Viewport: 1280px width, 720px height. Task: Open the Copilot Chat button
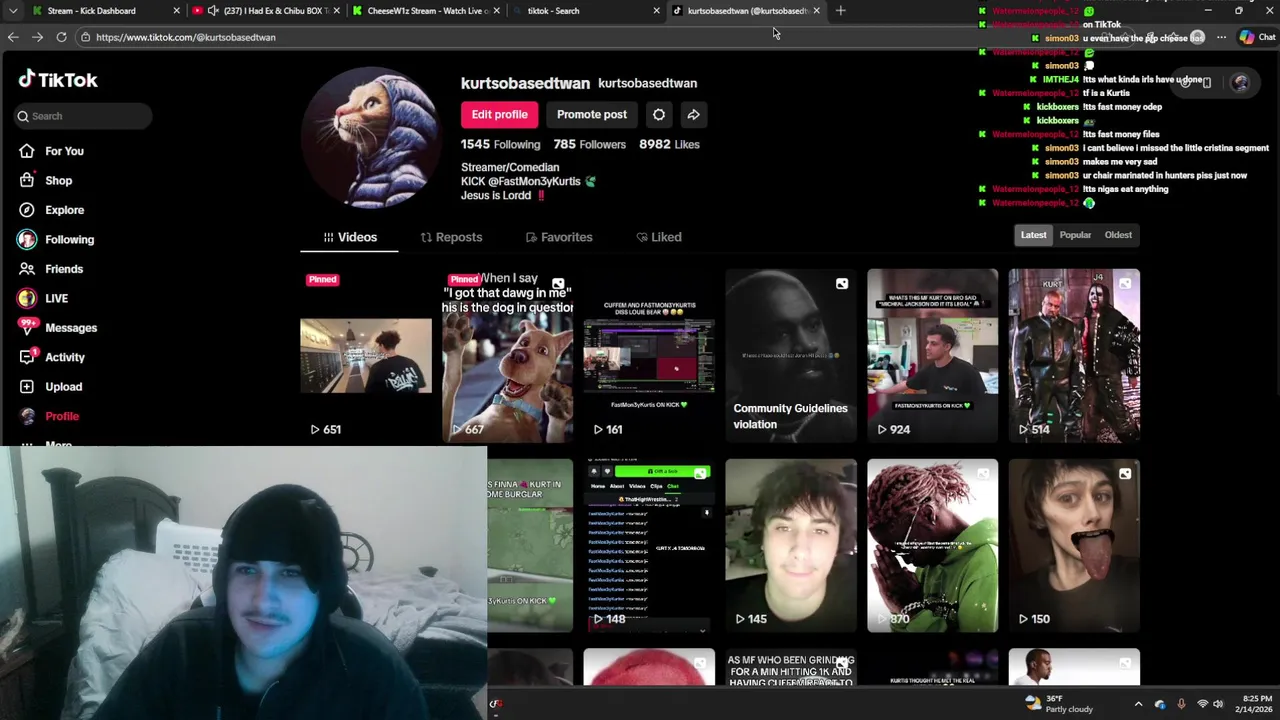[x=1256, y=37]
